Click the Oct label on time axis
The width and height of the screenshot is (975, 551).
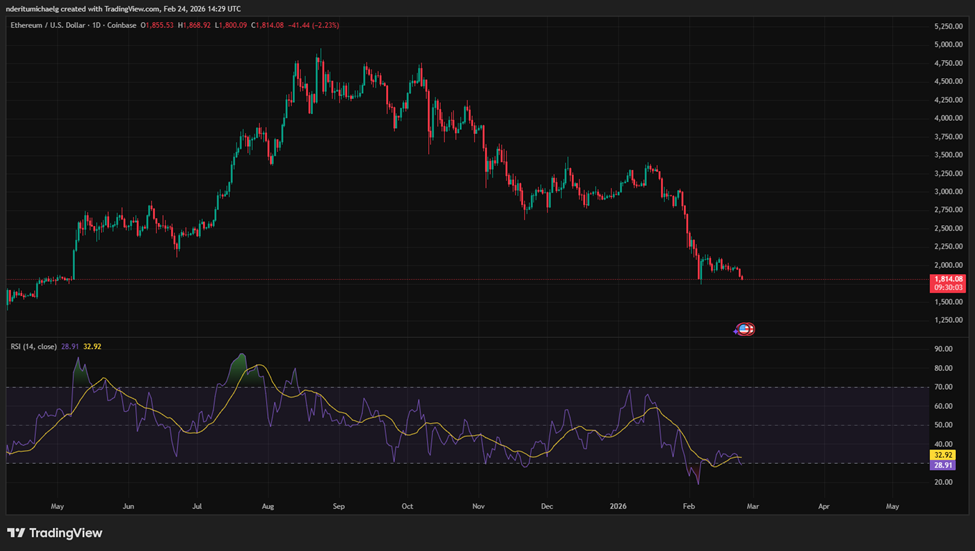click(407, 506)
